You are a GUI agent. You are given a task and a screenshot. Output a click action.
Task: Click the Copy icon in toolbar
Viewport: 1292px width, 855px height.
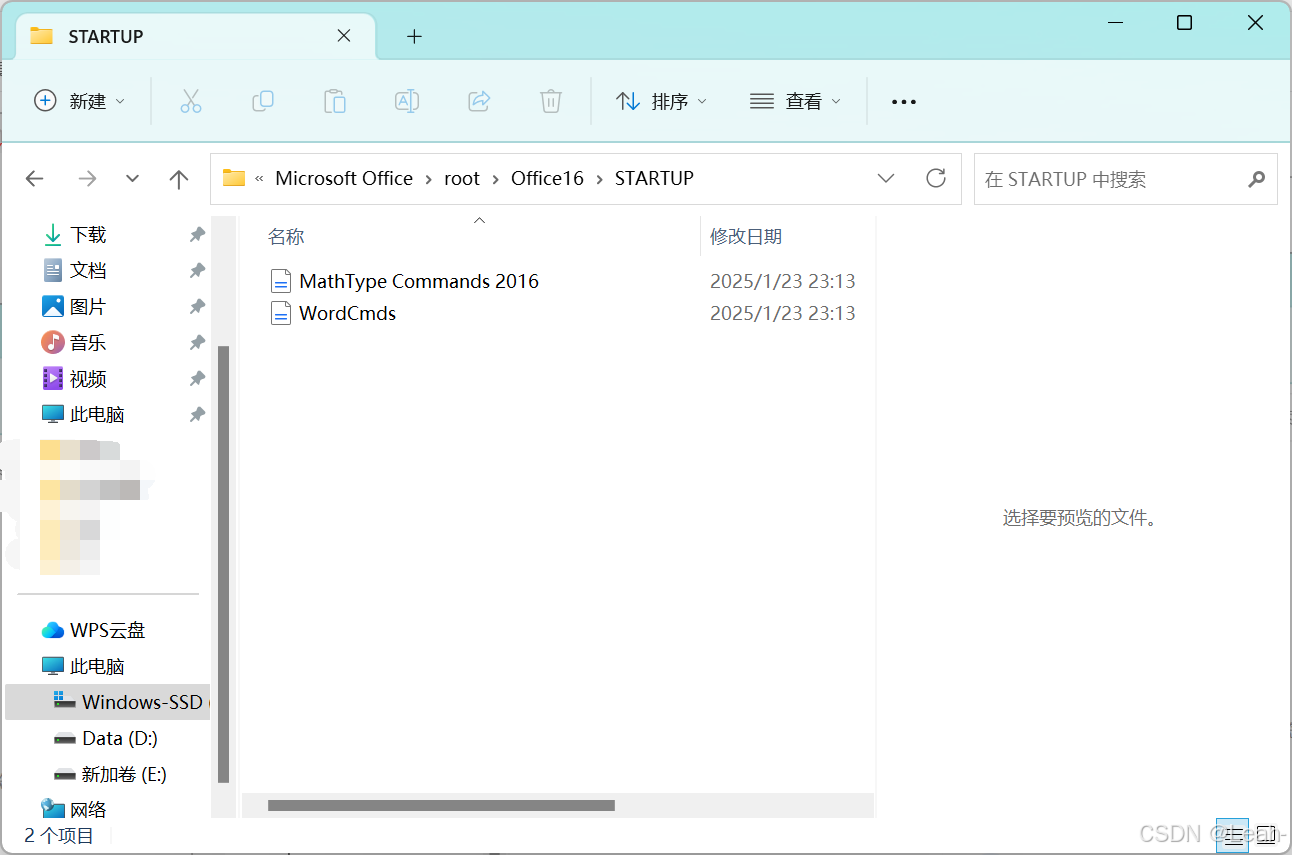[263, 101]
